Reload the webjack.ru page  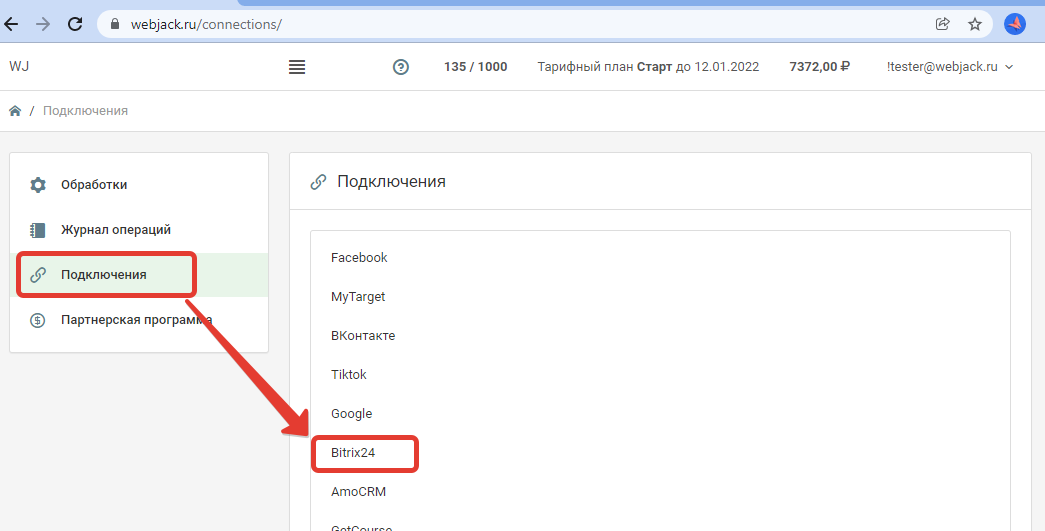click(75, 24)
